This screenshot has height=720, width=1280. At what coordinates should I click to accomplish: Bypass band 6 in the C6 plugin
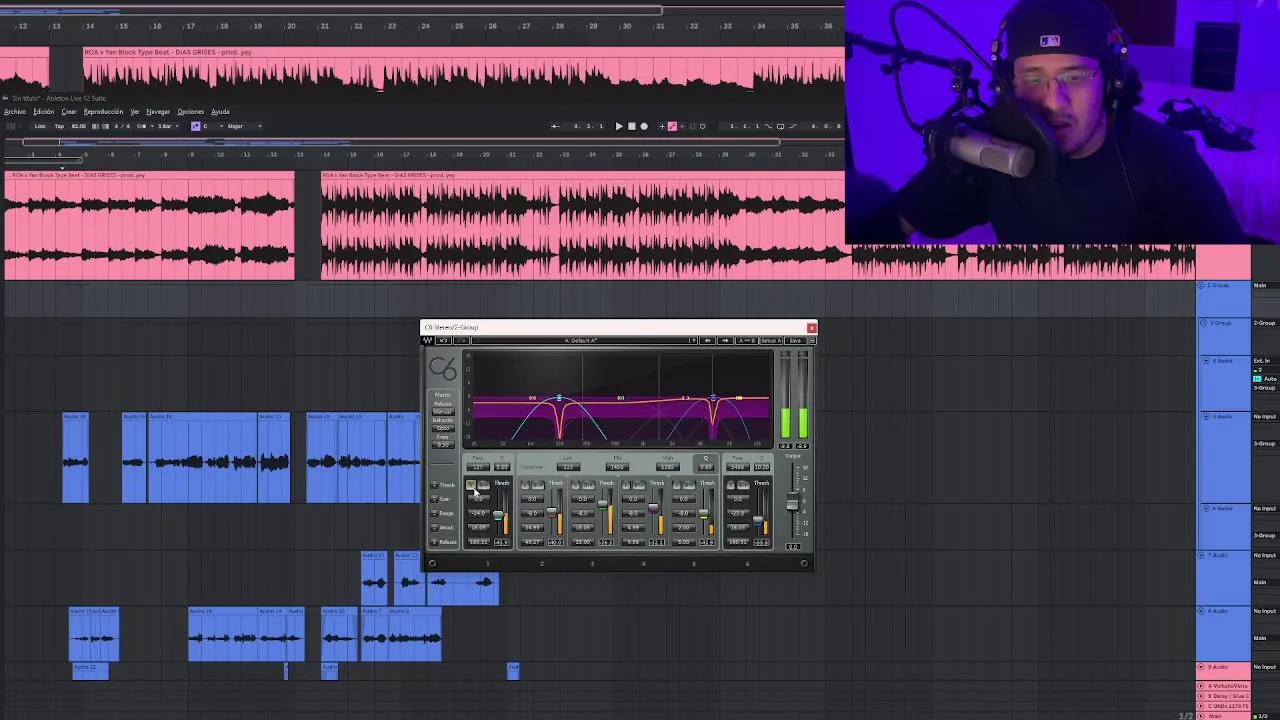[x=744, y=485]
